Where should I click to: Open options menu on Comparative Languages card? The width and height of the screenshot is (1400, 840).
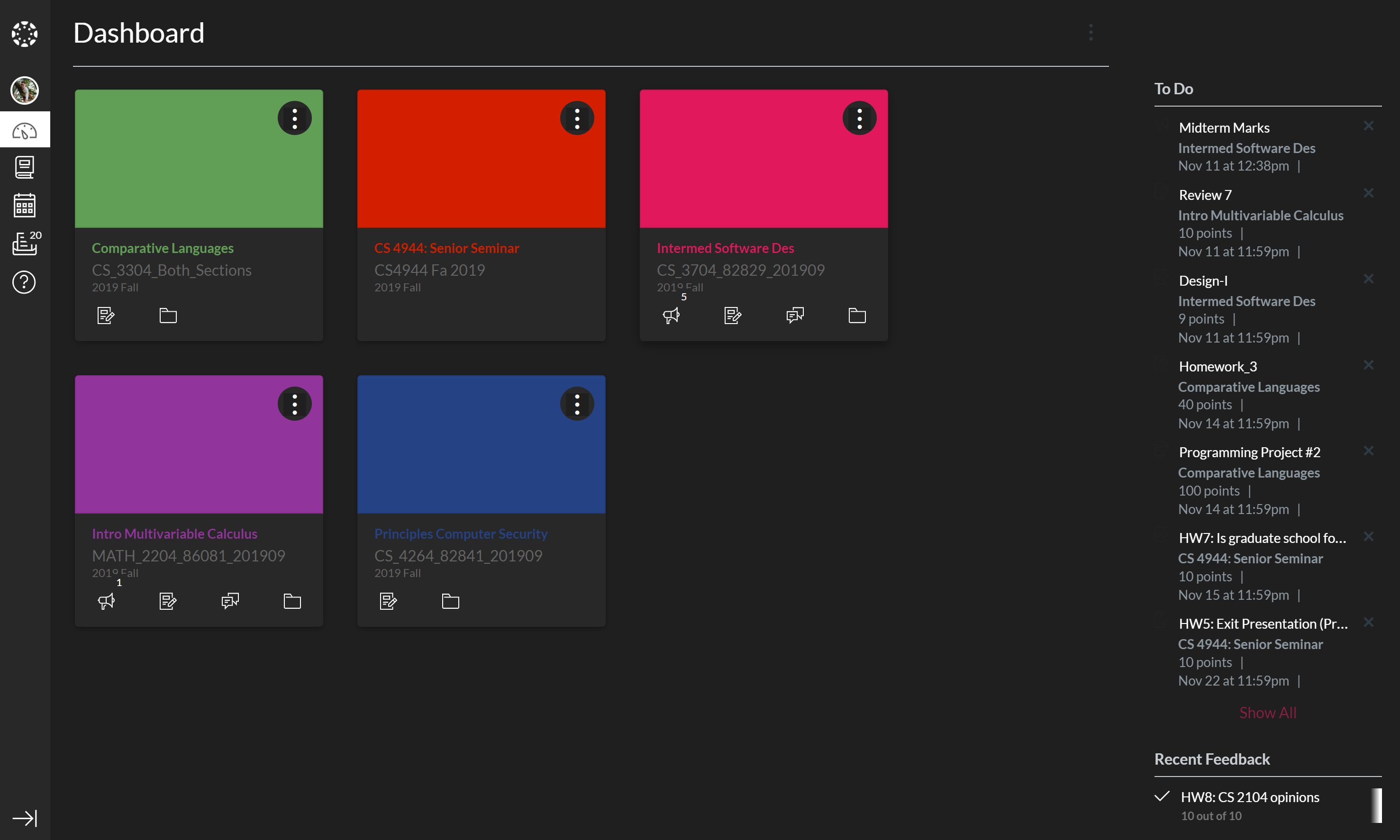click(294, 118)
